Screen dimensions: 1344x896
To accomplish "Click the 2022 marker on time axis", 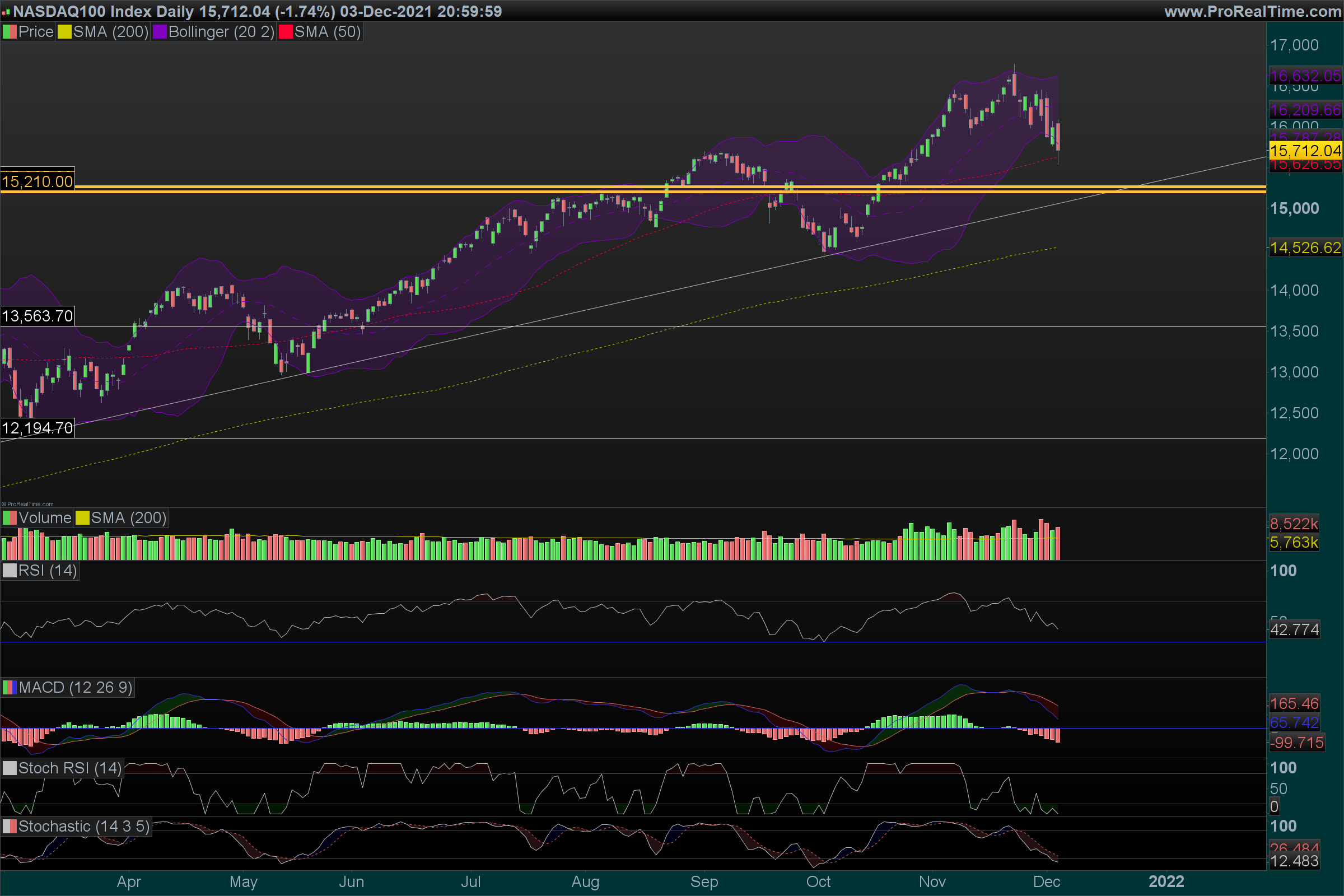I will click(x=1166, y=881).
